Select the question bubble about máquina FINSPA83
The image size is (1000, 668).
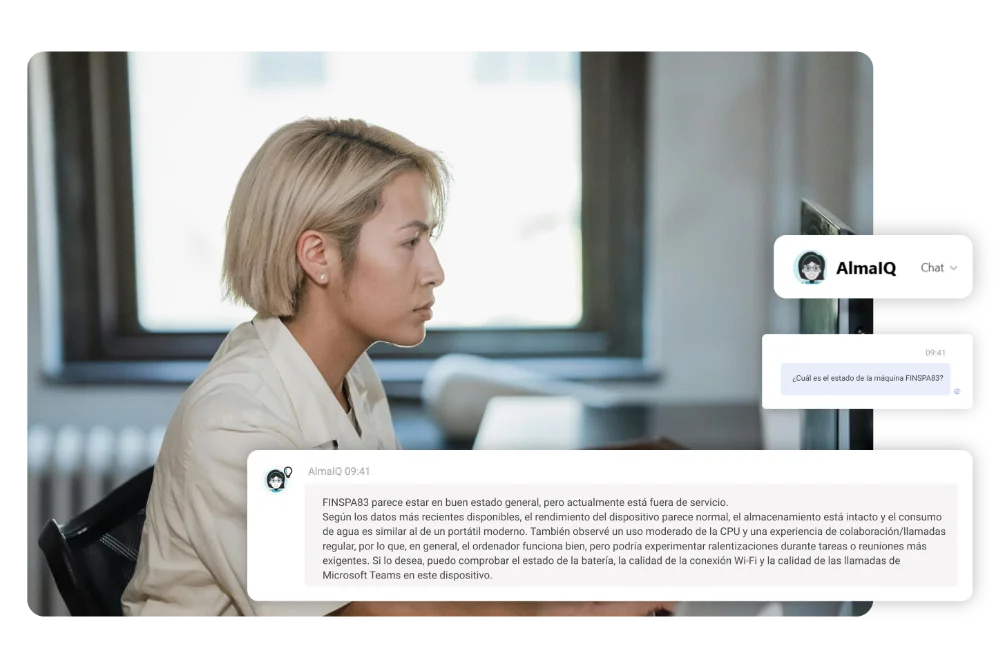coord(865,378)
